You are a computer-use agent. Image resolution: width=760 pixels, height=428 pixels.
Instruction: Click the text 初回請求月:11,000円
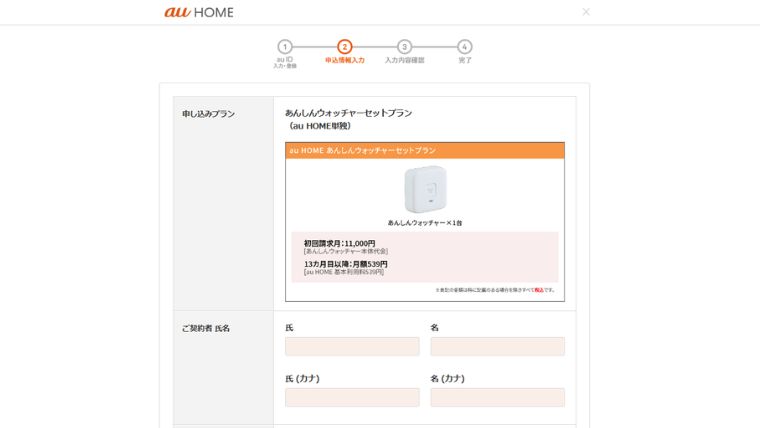point(339,243)
